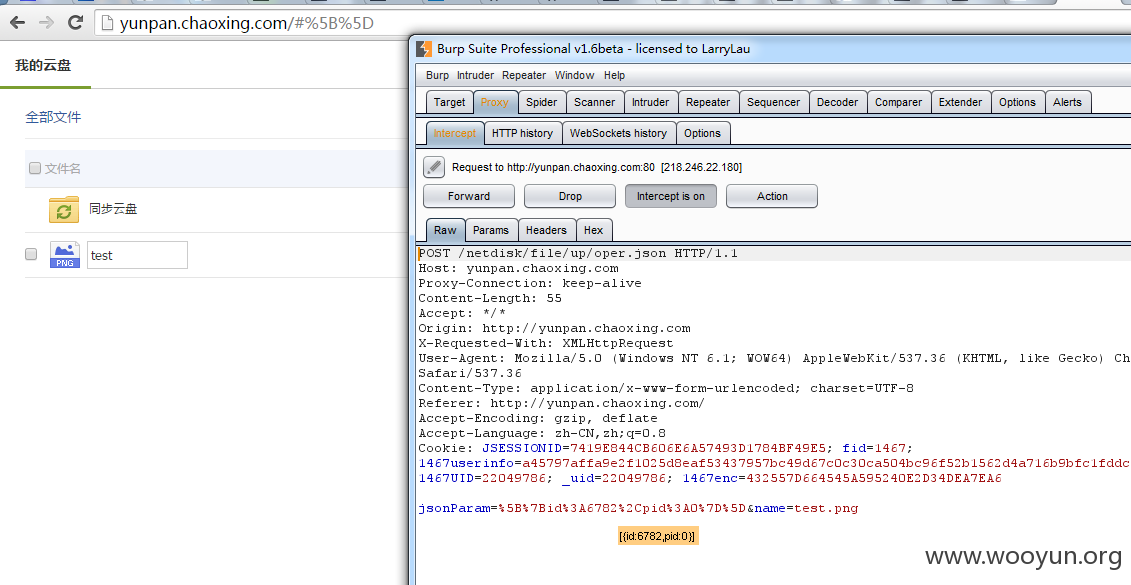Tick the checkbox beside the test PNG file
The image size is (1131, 585).
tap(31, 254)
